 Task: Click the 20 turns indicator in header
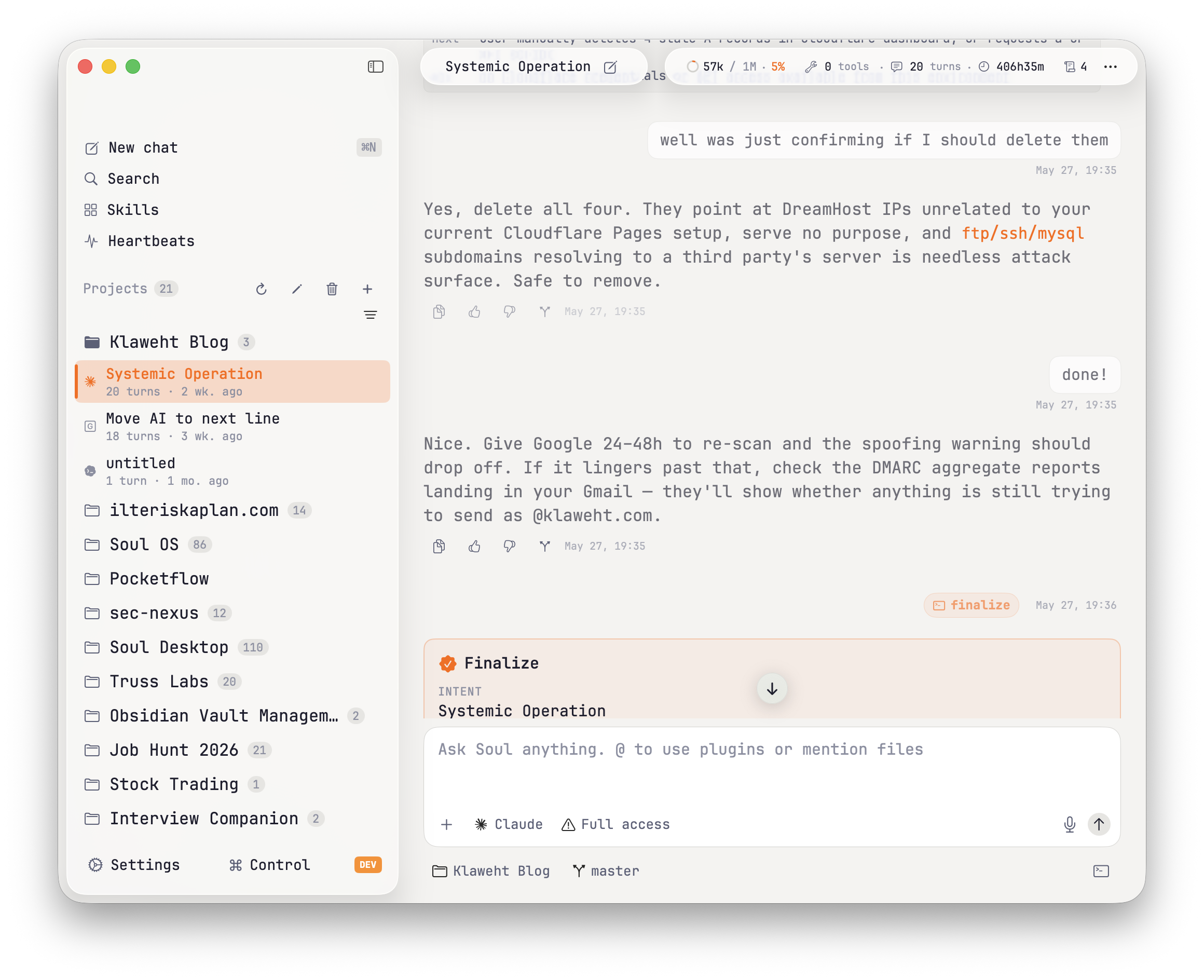pos(926,66)
